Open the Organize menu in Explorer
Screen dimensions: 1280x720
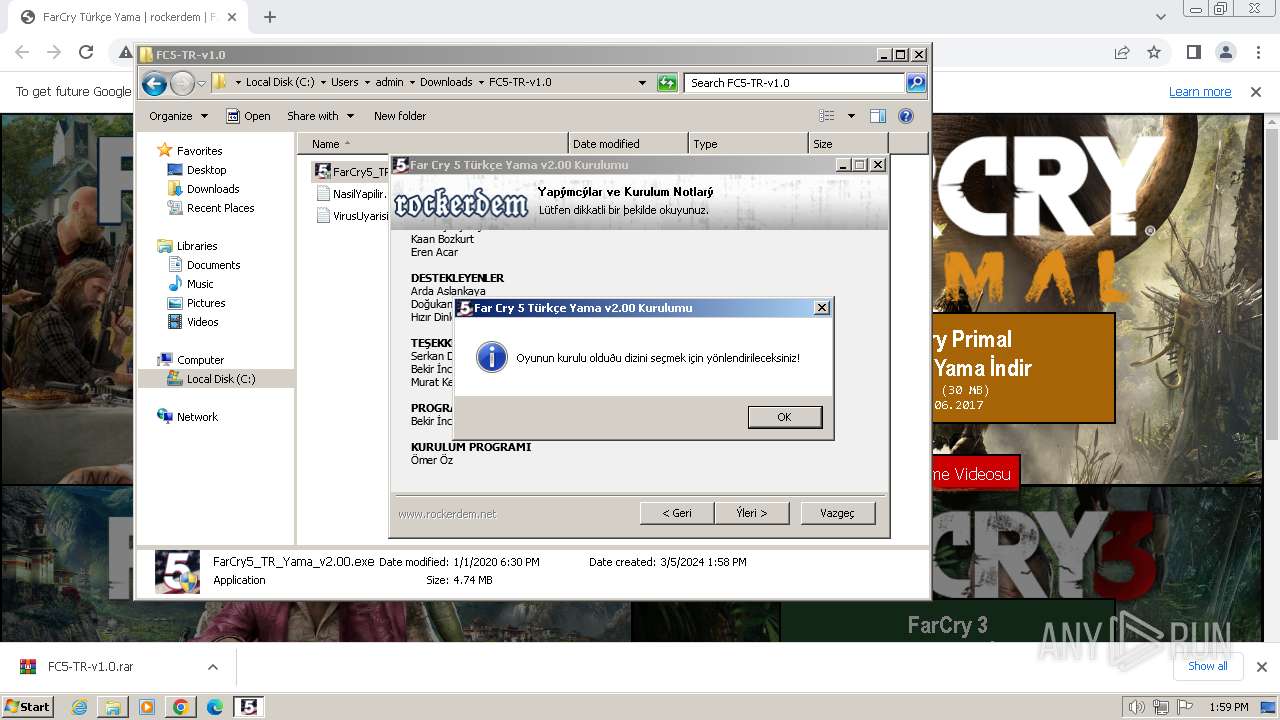[178, 116]
